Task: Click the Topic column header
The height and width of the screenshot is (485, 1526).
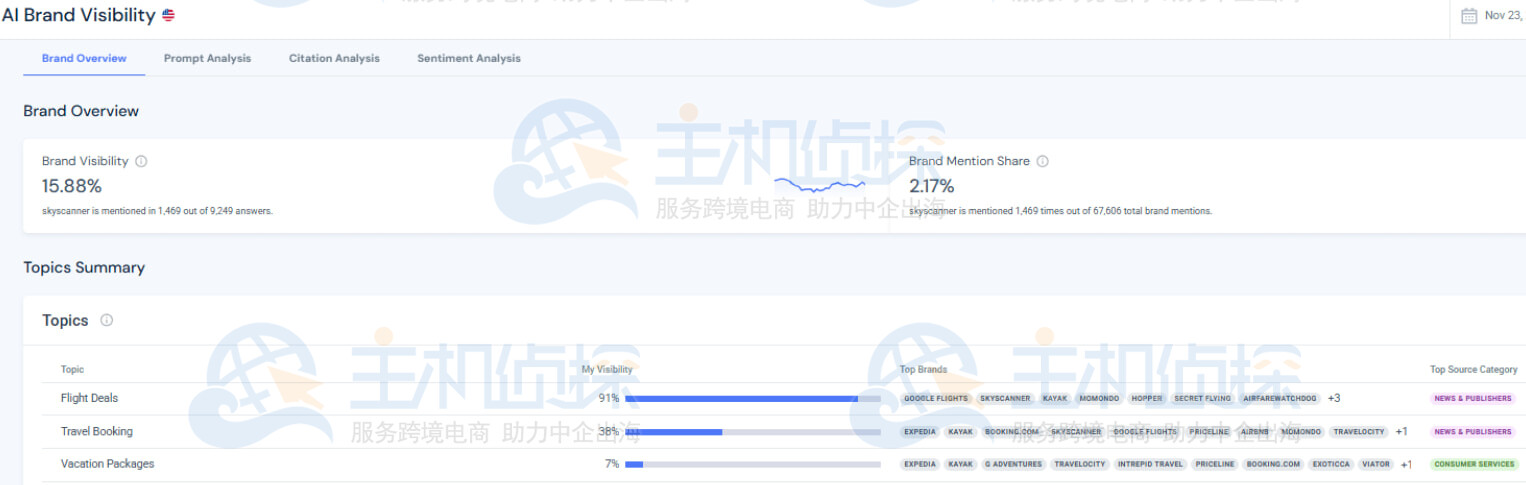Action: 73,369
